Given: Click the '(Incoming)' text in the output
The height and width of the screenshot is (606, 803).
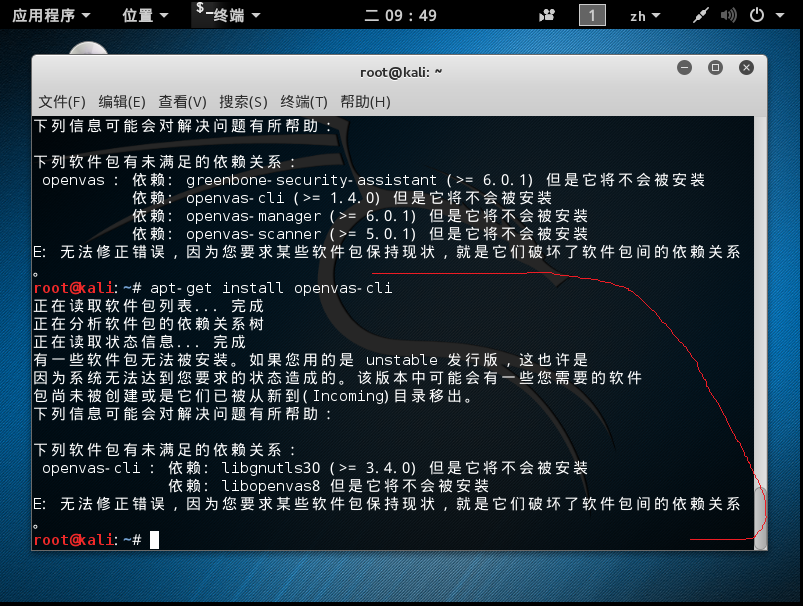Looking at the screenshot, I should pos(346,396).
